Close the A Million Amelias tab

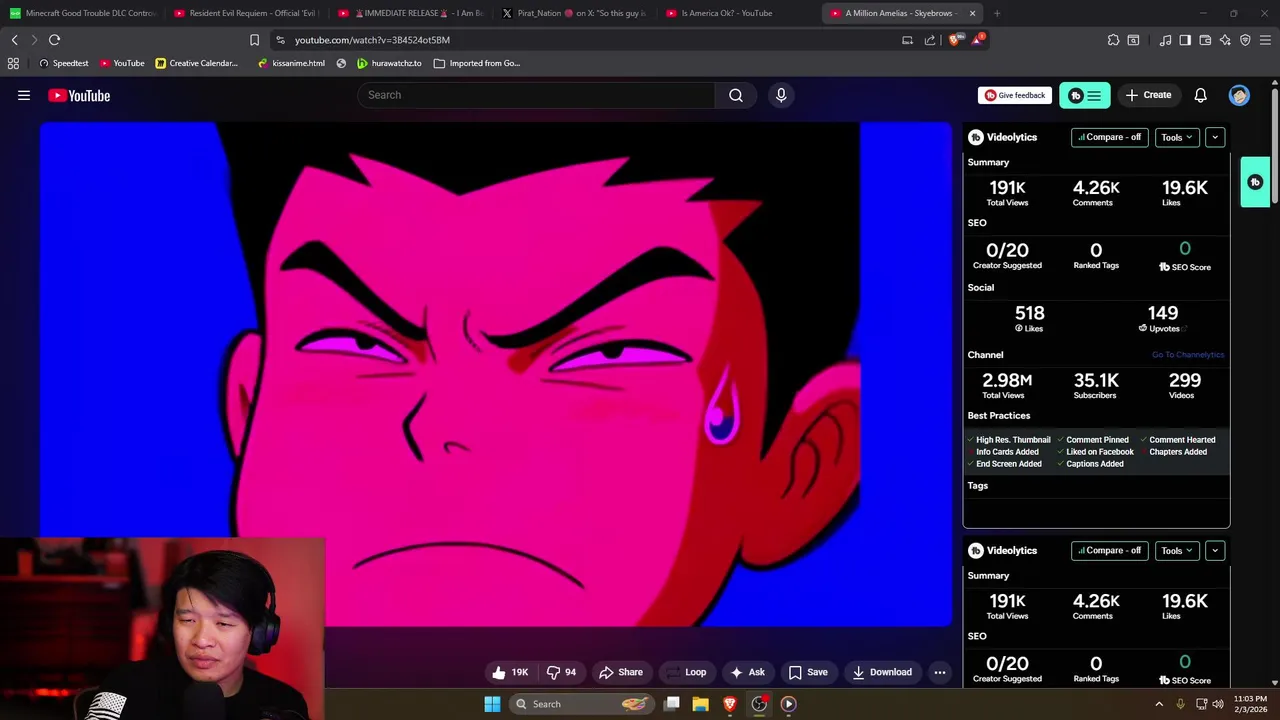pos(972,13)
